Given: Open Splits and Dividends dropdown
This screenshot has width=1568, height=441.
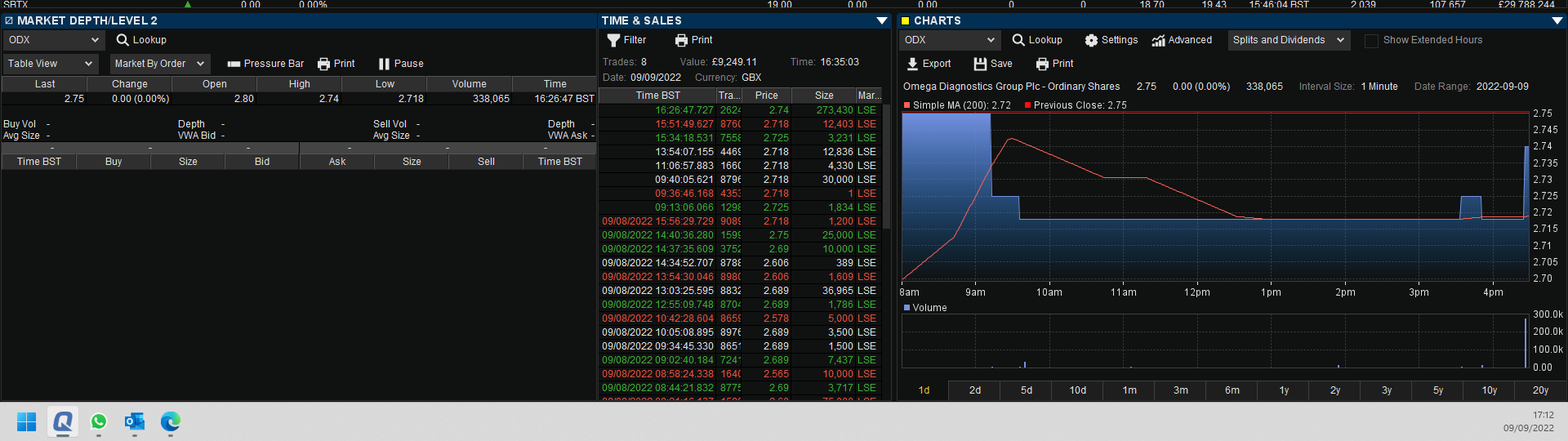Looking at the screenshot, I should point(1289,40).
